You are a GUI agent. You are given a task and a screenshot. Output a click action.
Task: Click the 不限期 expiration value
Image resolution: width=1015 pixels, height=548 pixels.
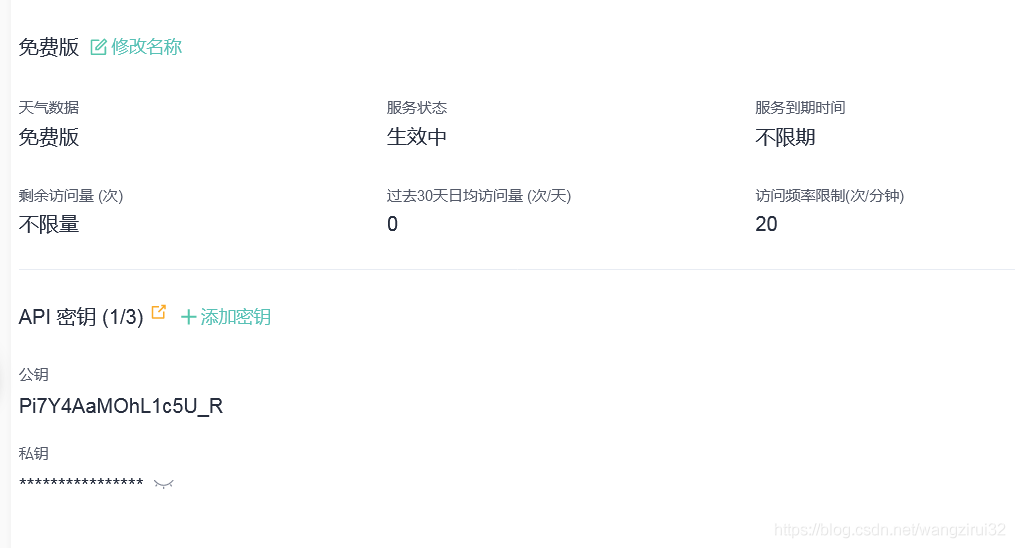(x=785, y=137)
